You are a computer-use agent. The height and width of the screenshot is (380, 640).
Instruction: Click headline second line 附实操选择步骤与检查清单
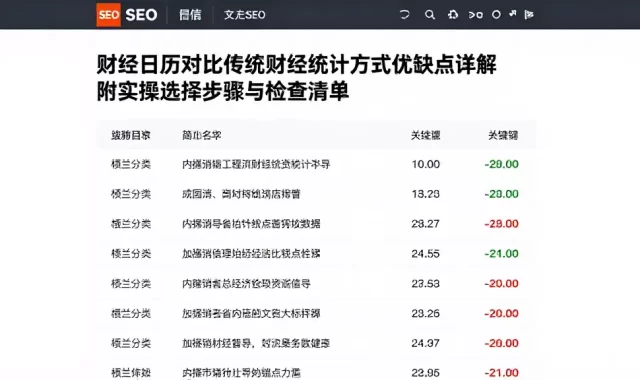point(223,91)
